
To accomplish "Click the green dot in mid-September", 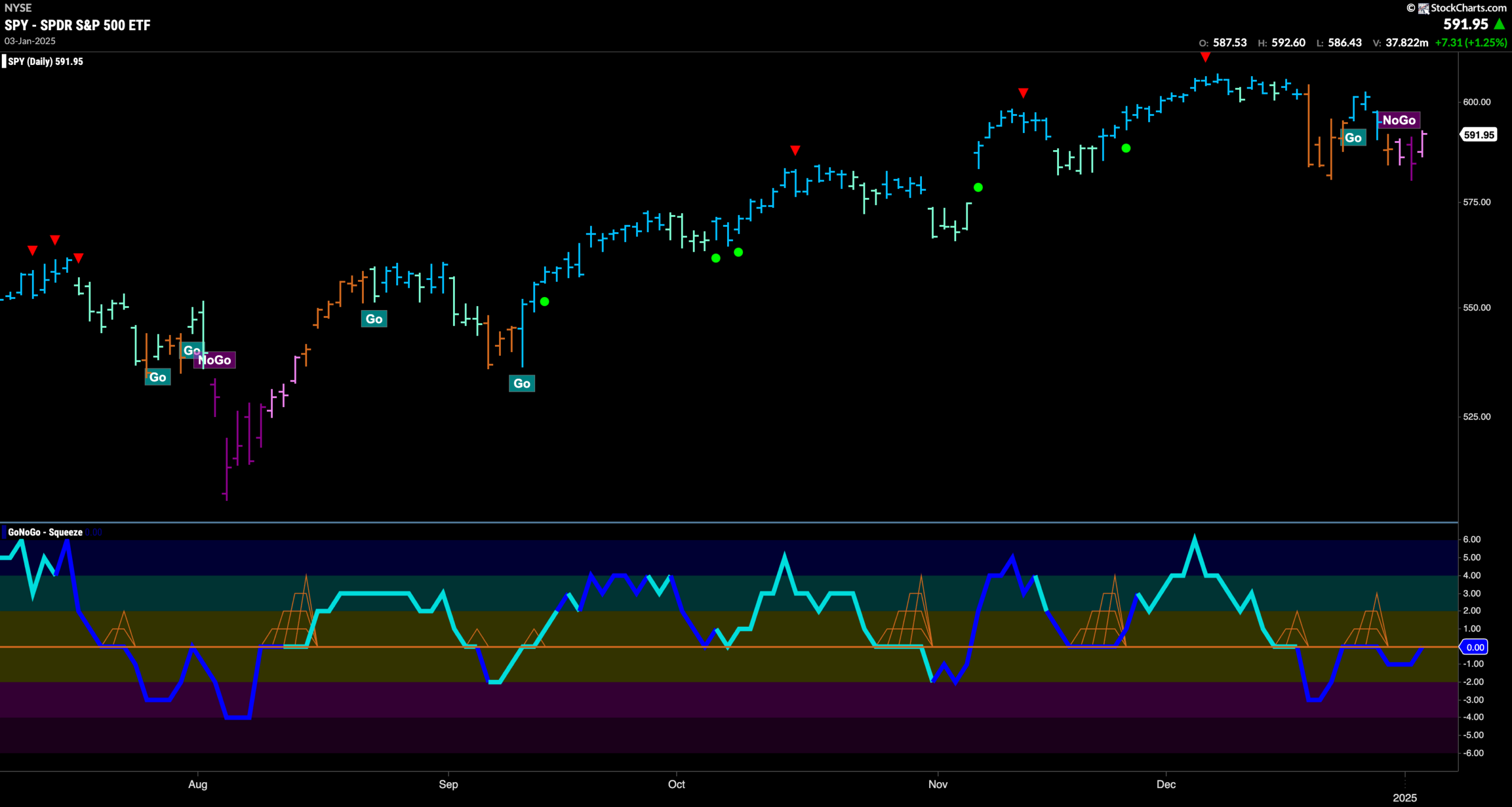I will [545, 302].
